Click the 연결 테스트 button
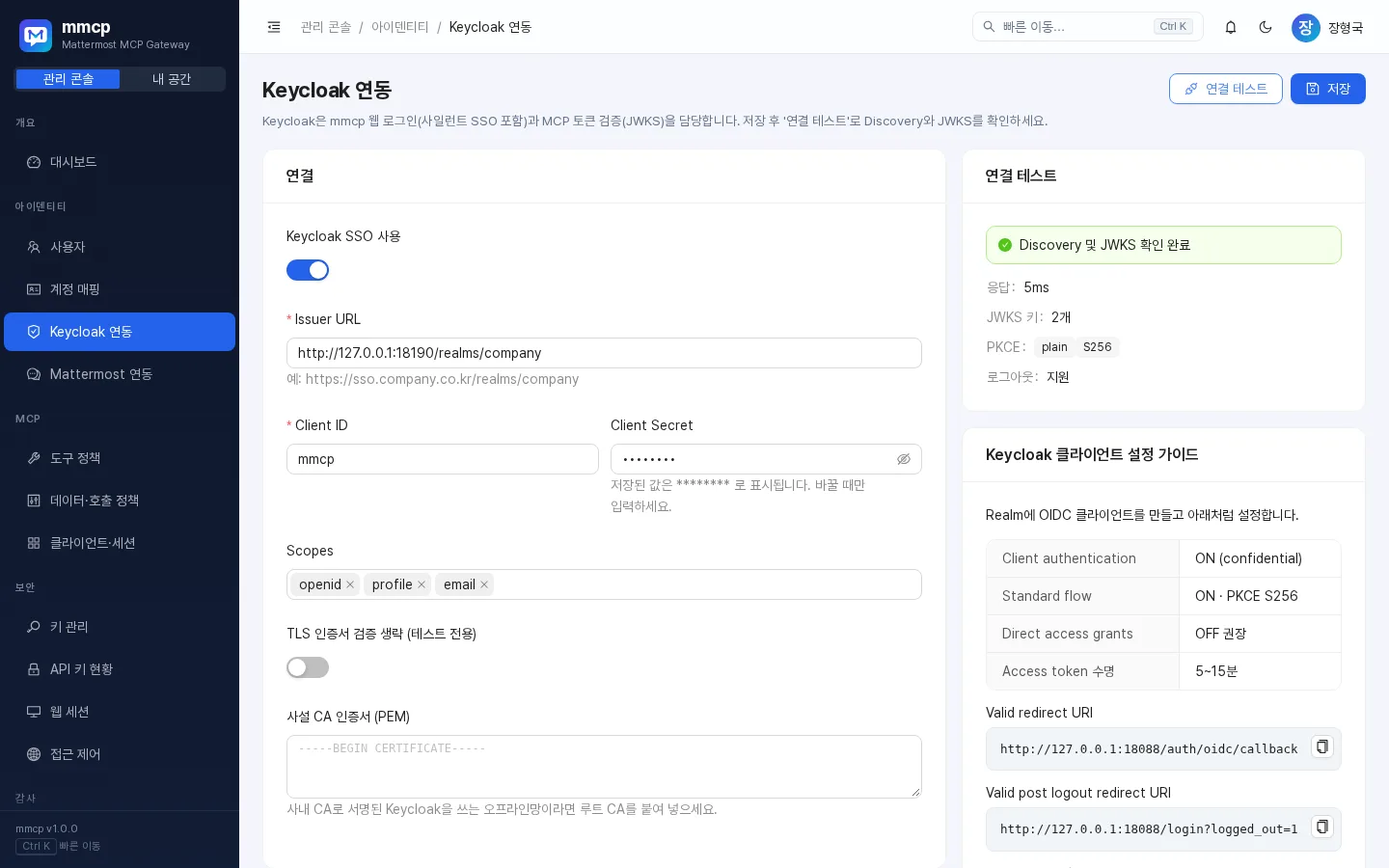 pos(1226,89)
